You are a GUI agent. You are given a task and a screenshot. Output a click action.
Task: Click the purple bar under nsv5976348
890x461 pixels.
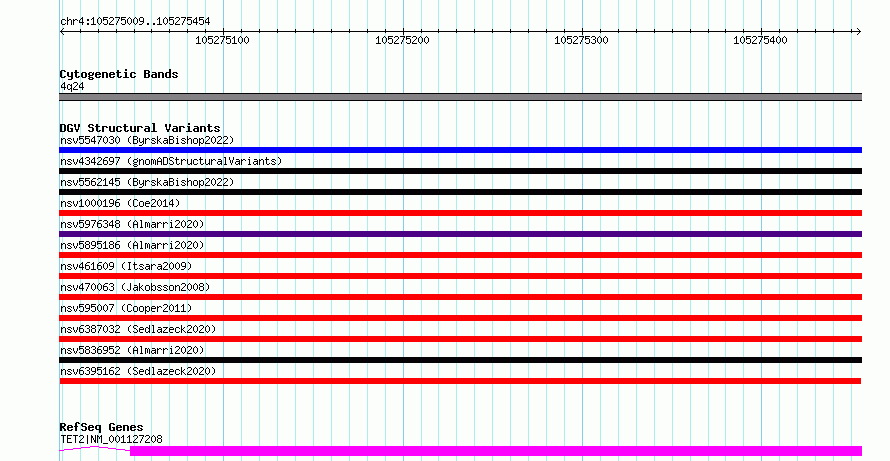click(x=460, y=234)
